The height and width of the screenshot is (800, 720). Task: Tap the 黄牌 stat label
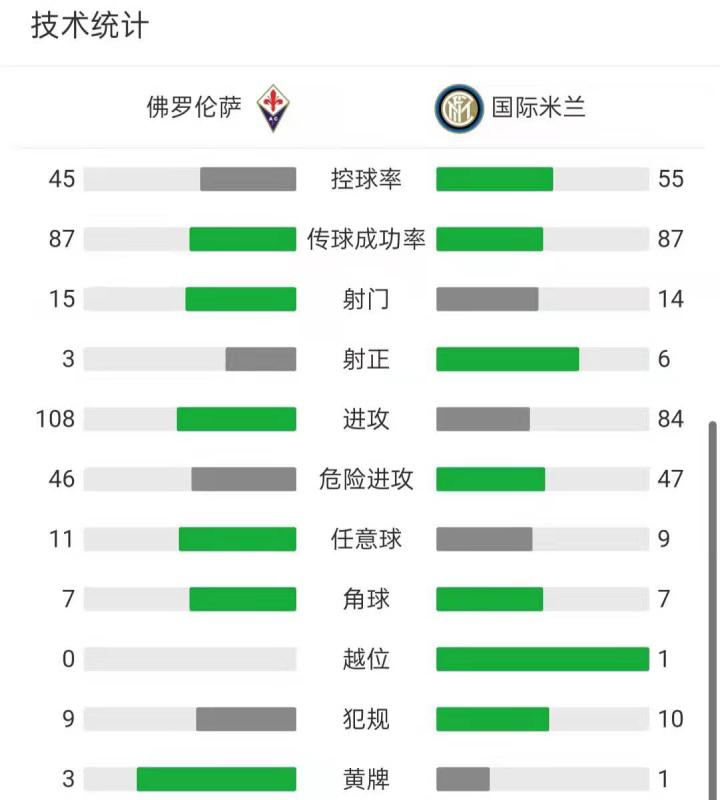(x=366, y=779)
